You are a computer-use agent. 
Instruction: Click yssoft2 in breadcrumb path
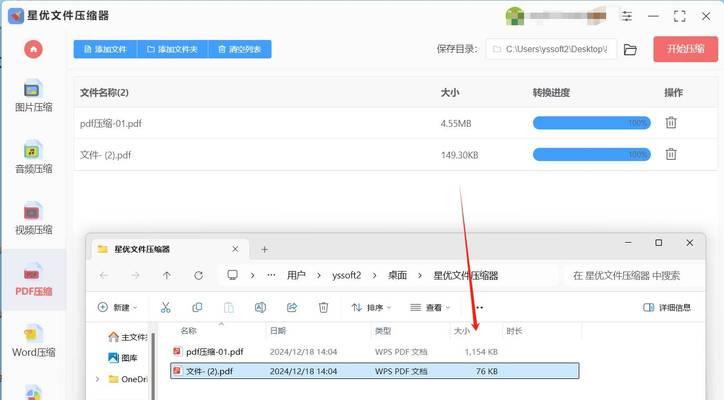pyautogui.click(x=346, y=275)
